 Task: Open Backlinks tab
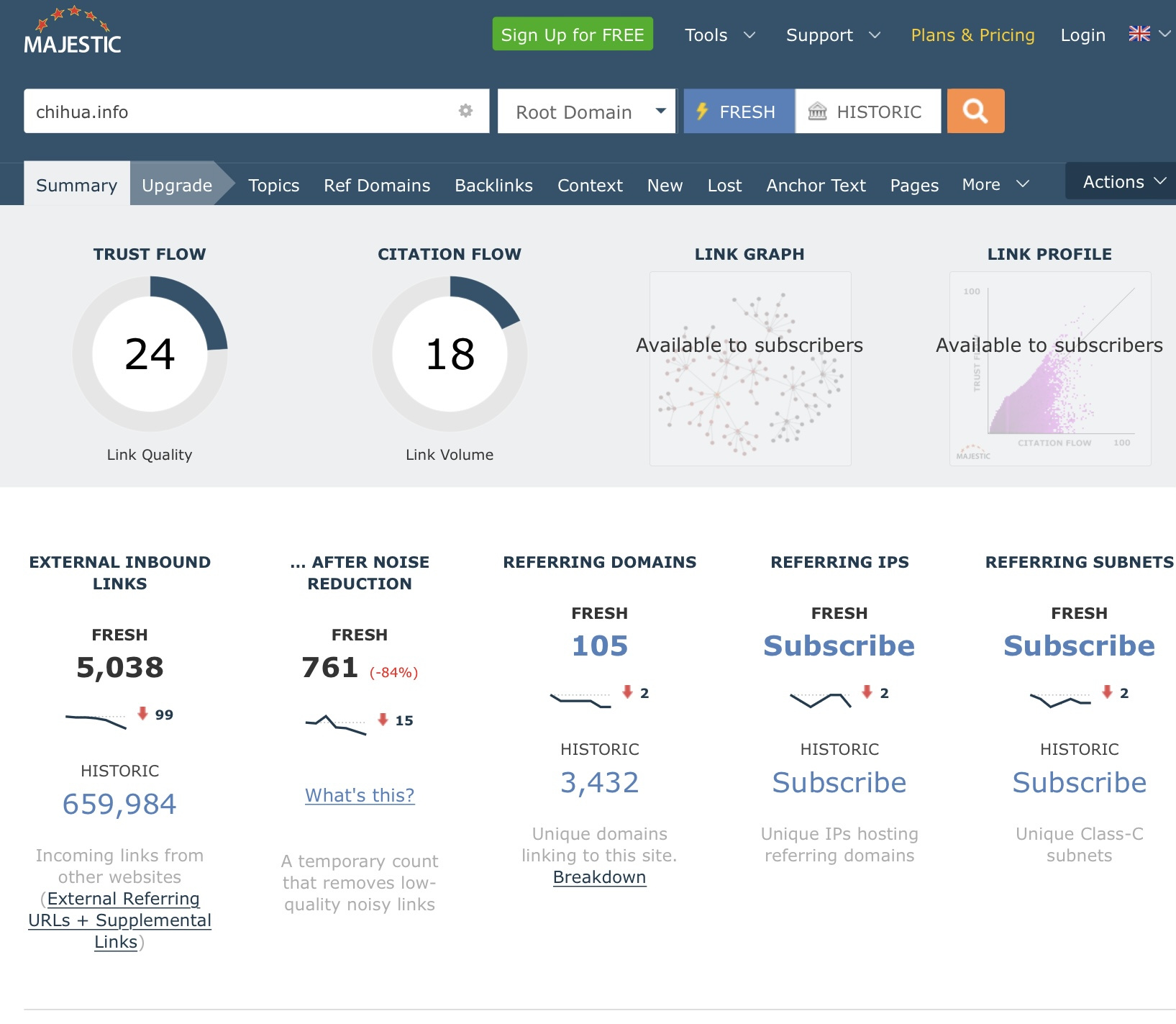[493, 185]
